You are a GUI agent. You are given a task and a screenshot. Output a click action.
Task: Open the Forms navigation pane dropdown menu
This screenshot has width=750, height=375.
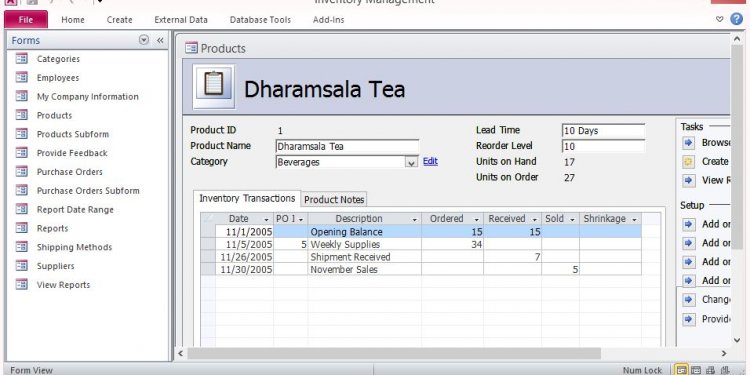(144, 40)
